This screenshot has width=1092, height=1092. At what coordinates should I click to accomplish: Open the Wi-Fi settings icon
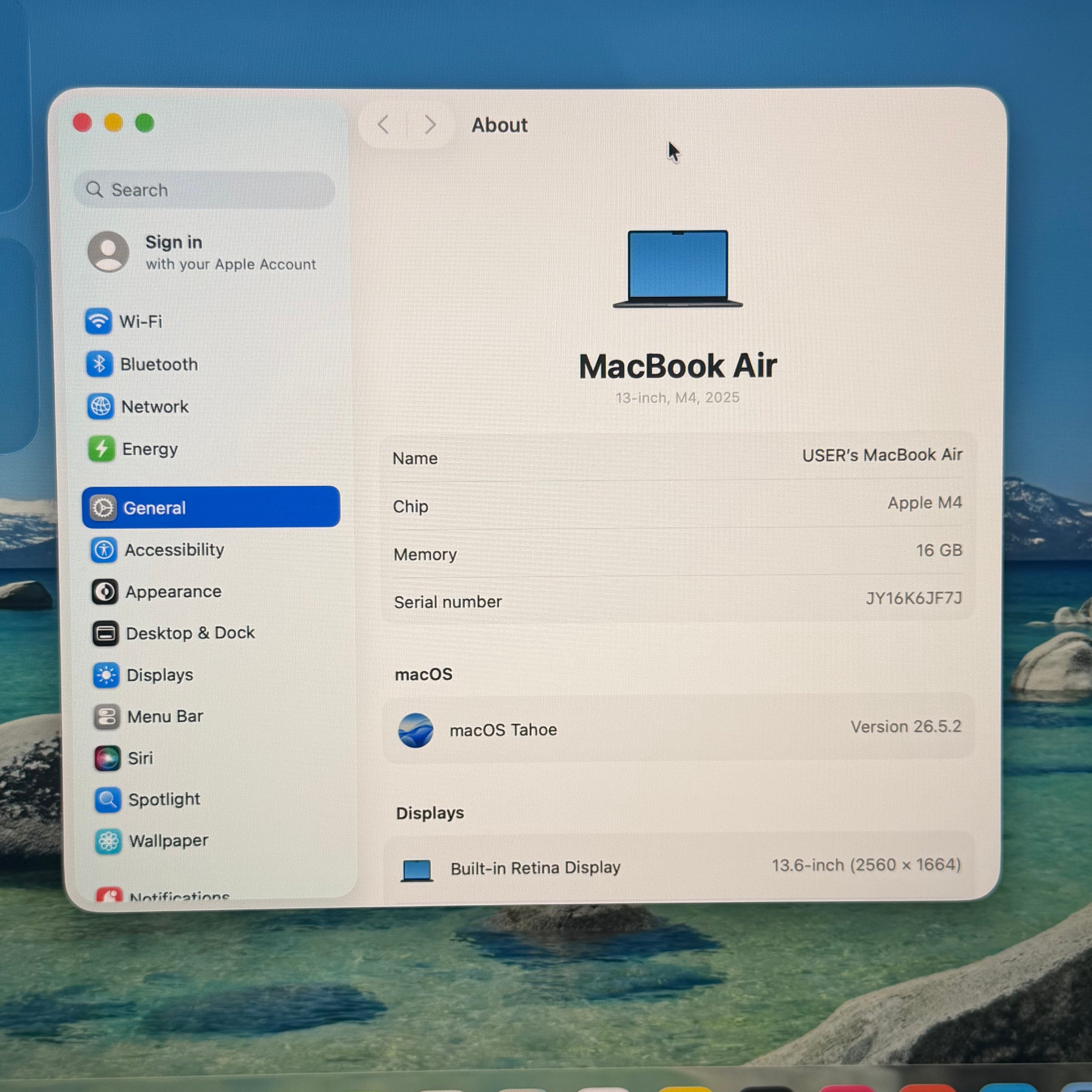98,321
